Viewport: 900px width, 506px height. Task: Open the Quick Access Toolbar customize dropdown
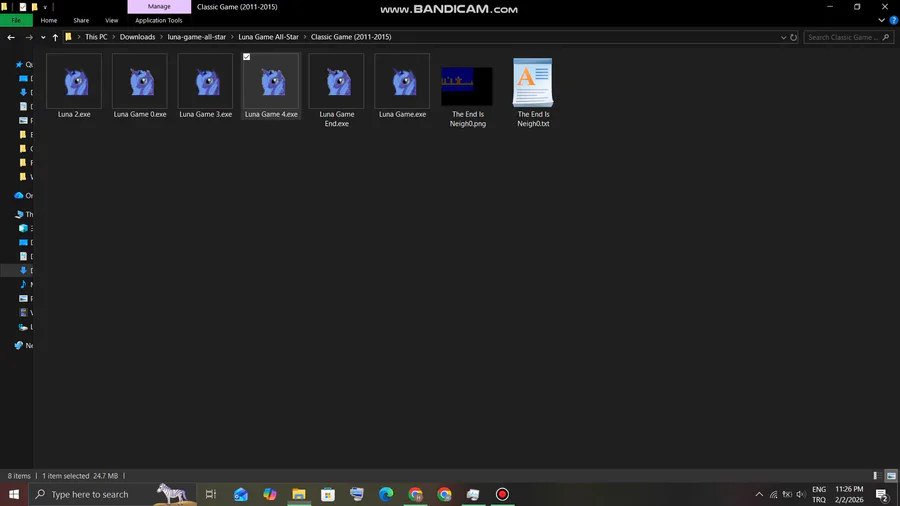click(x=45, y=7)
